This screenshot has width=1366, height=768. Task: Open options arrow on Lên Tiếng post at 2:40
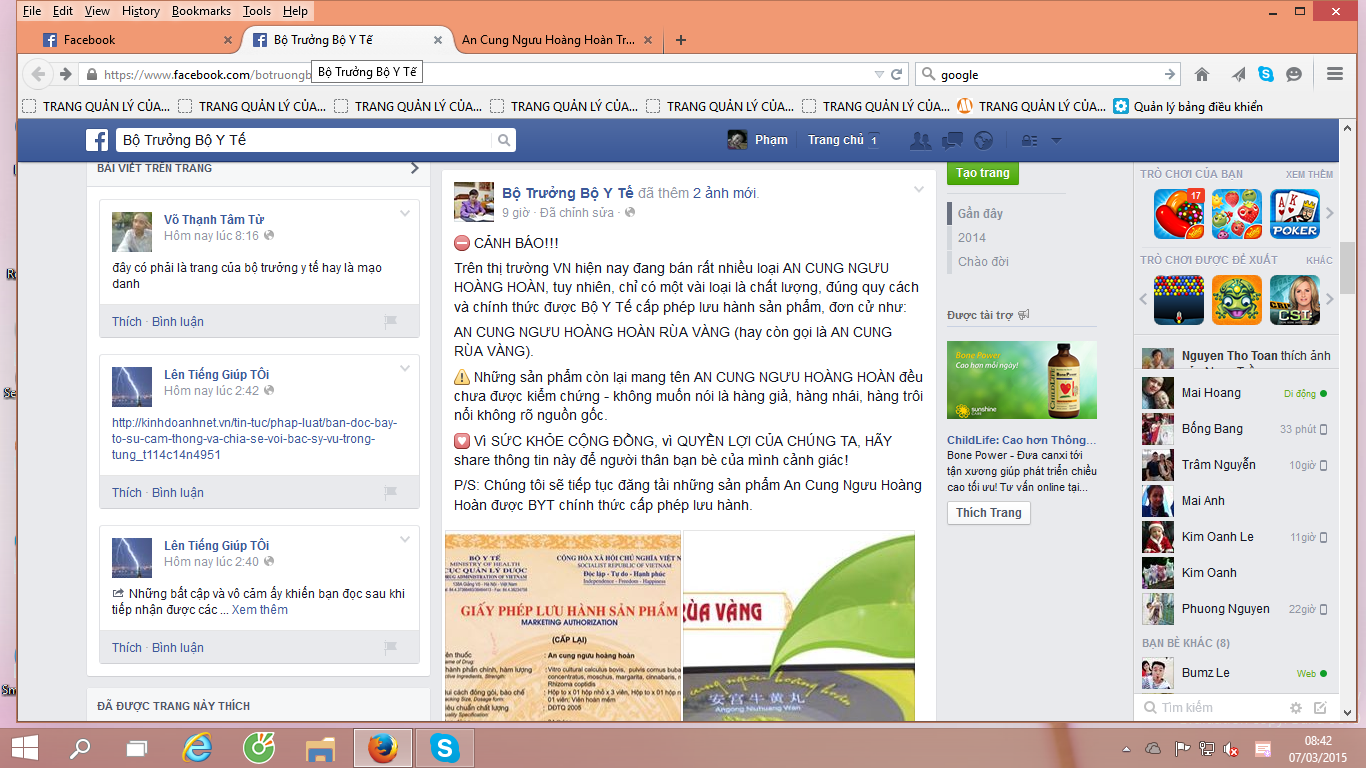(405, 539)
